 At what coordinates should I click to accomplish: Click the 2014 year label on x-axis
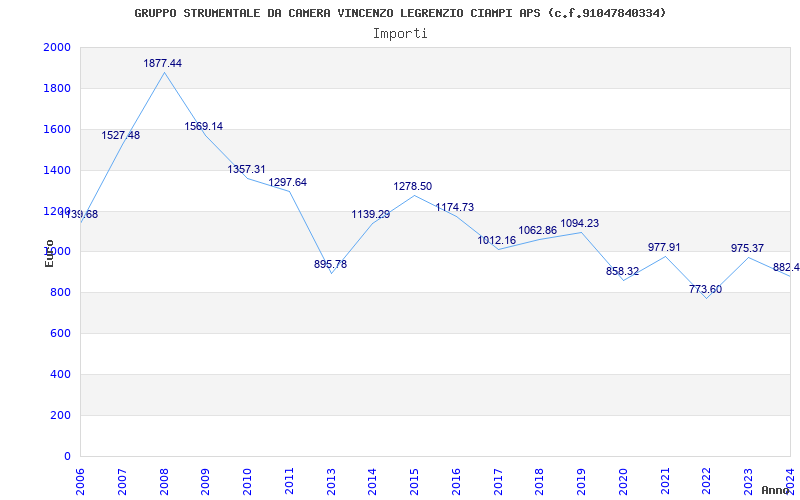coord(372,482)
